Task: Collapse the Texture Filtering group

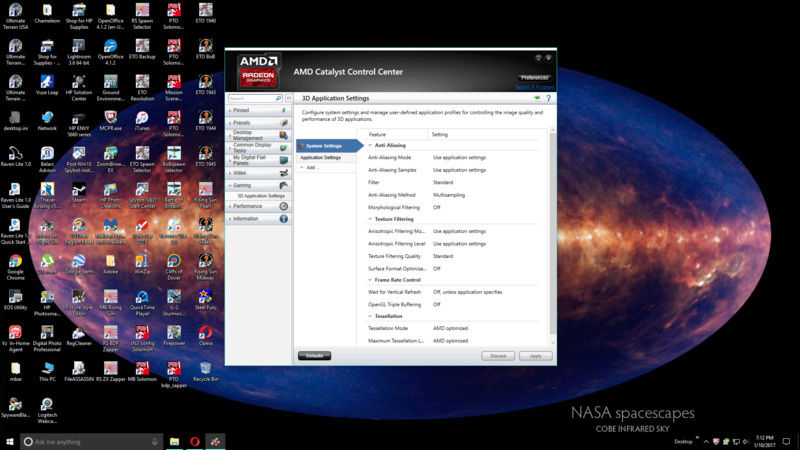Action: tap(370, 219)
